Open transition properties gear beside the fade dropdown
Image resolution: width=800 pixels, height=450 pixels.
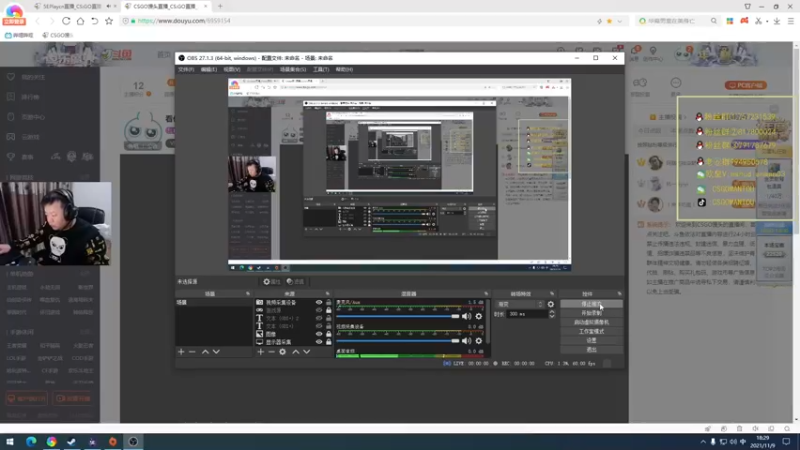[551, 304]
